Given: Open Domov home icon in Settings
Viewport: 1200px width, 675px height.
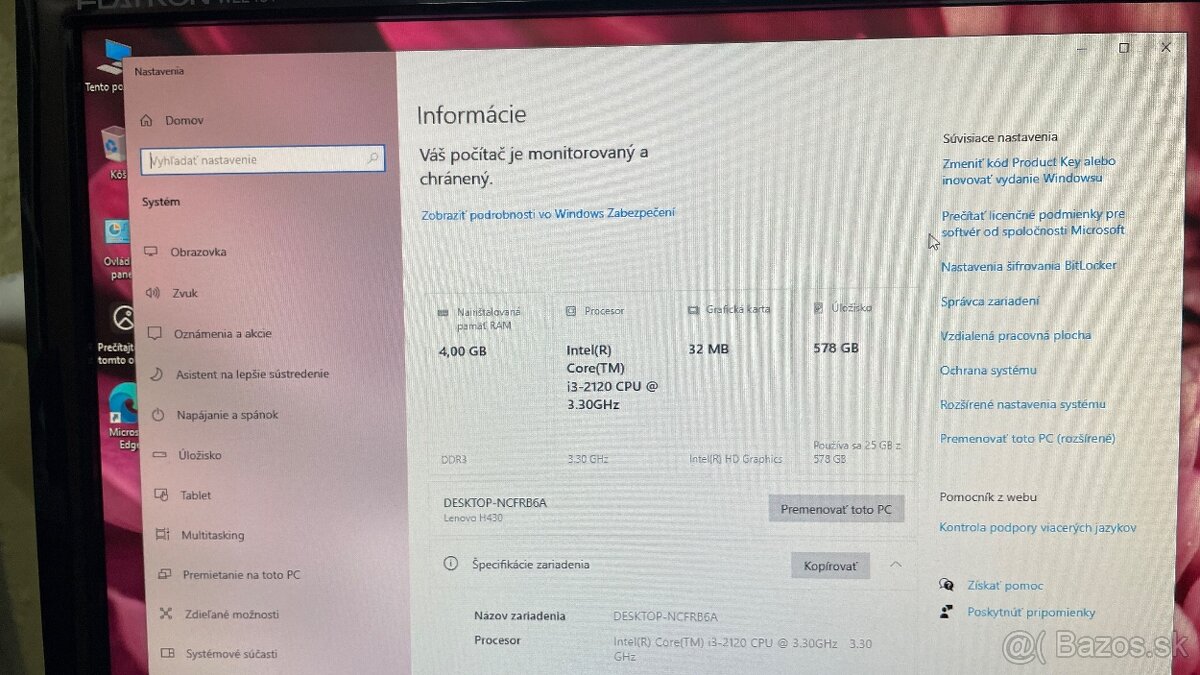Looking at the screenshot, I should 146,120.
